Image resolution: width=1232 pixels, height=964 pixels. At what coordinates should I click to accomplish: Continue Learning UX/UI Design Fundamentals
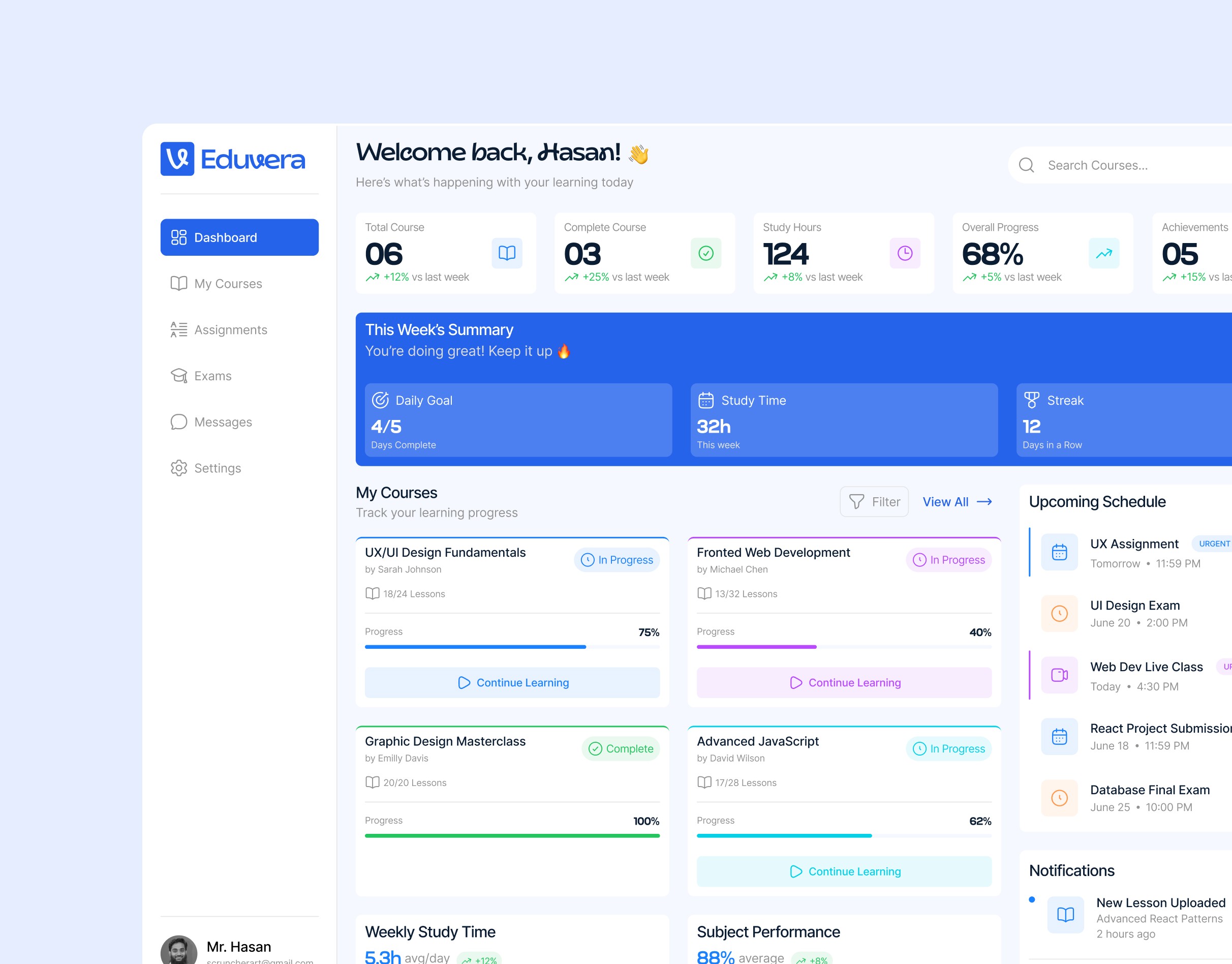[x=512, y=682]
